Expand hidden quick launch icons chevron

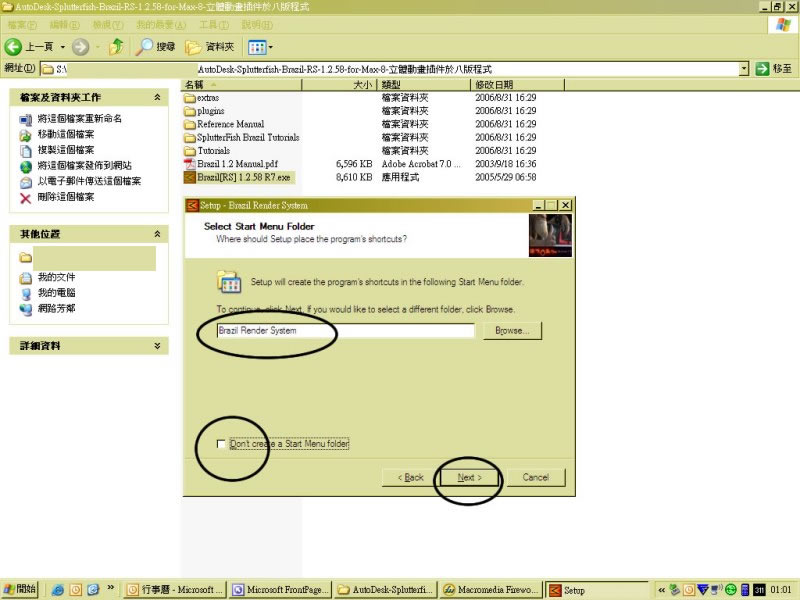(x=110, y=587)
